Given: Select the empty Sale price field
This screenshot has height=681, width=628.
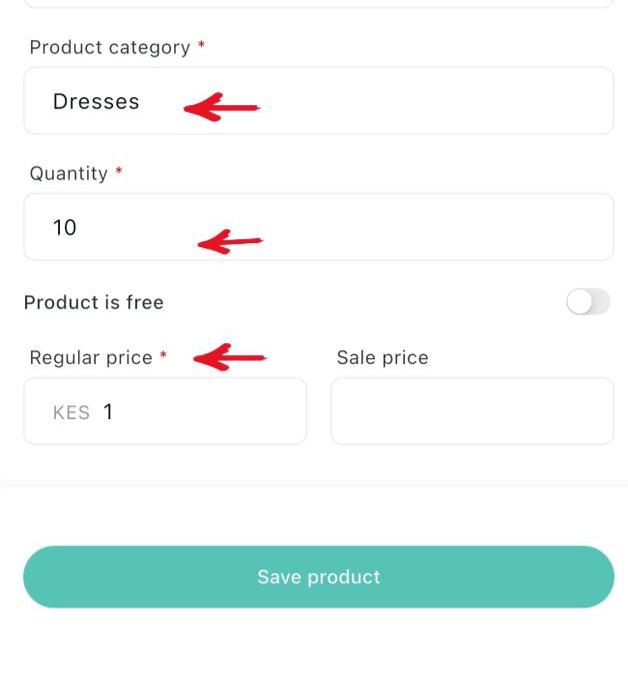Looking at the screenshot, I should (472, 411).
